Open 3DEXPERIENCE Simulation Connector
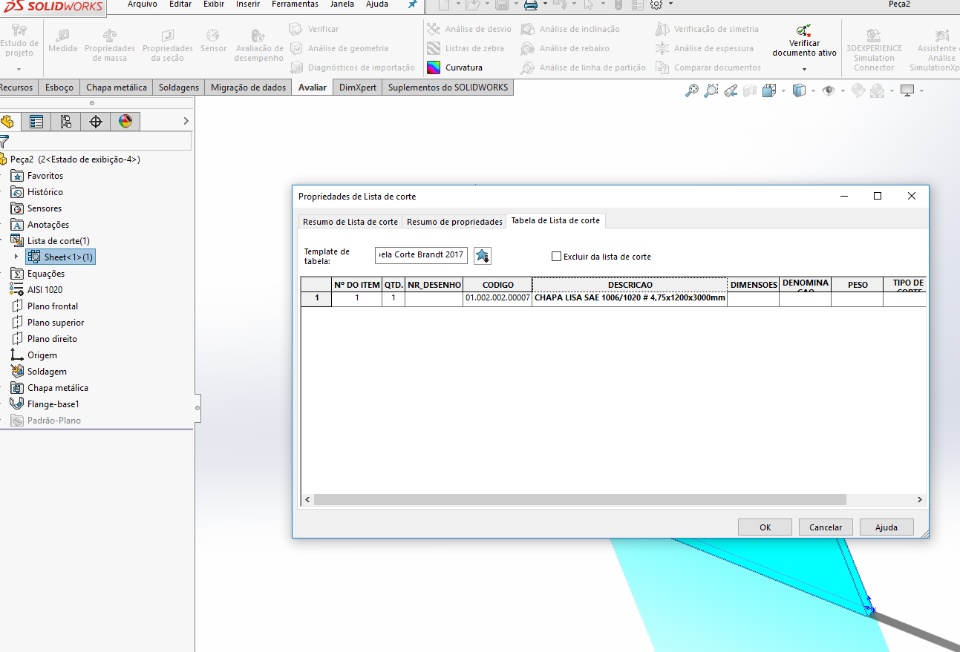Image resolution: width=960 pixels, height=652 pixels. pos(874,48)
